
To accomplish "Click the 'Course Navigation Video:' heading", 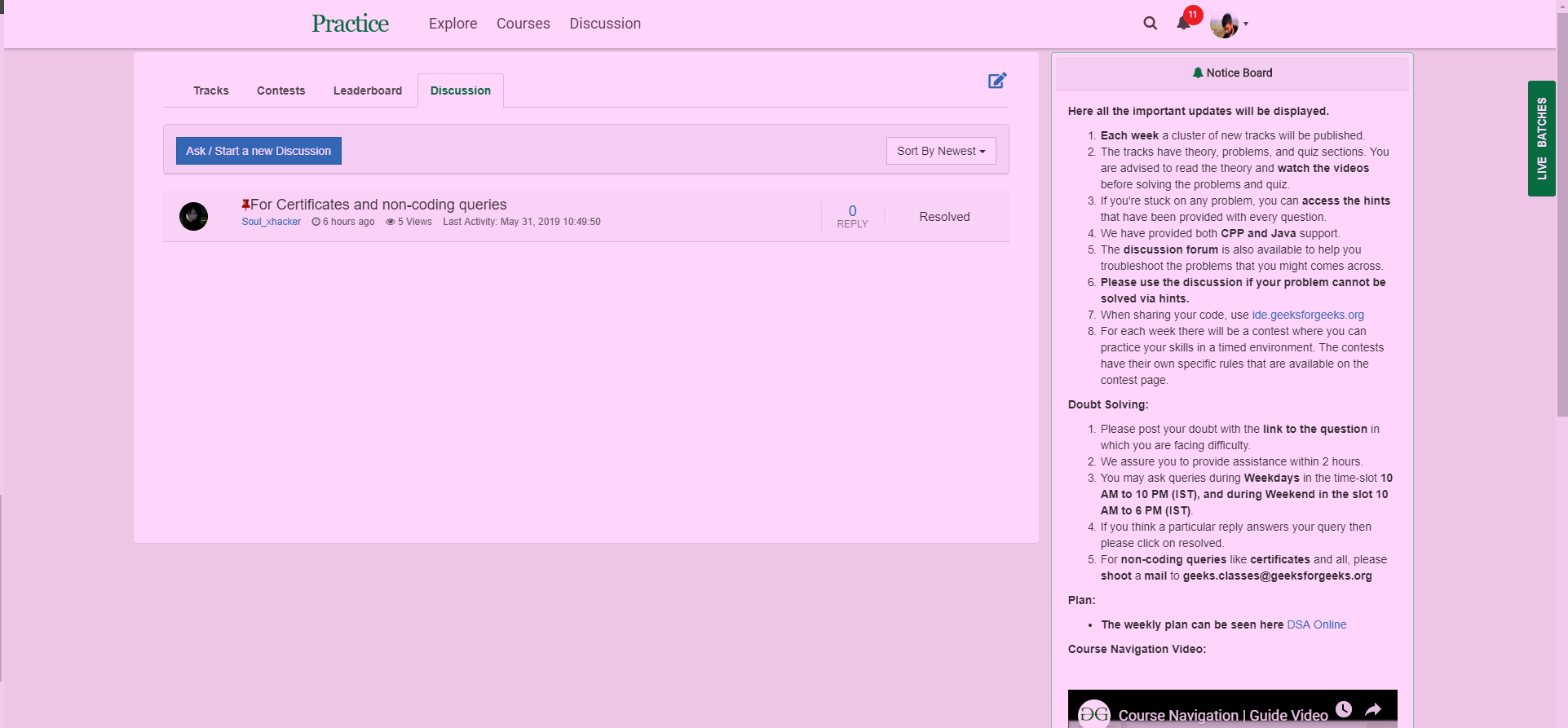I will point(1137,649).
